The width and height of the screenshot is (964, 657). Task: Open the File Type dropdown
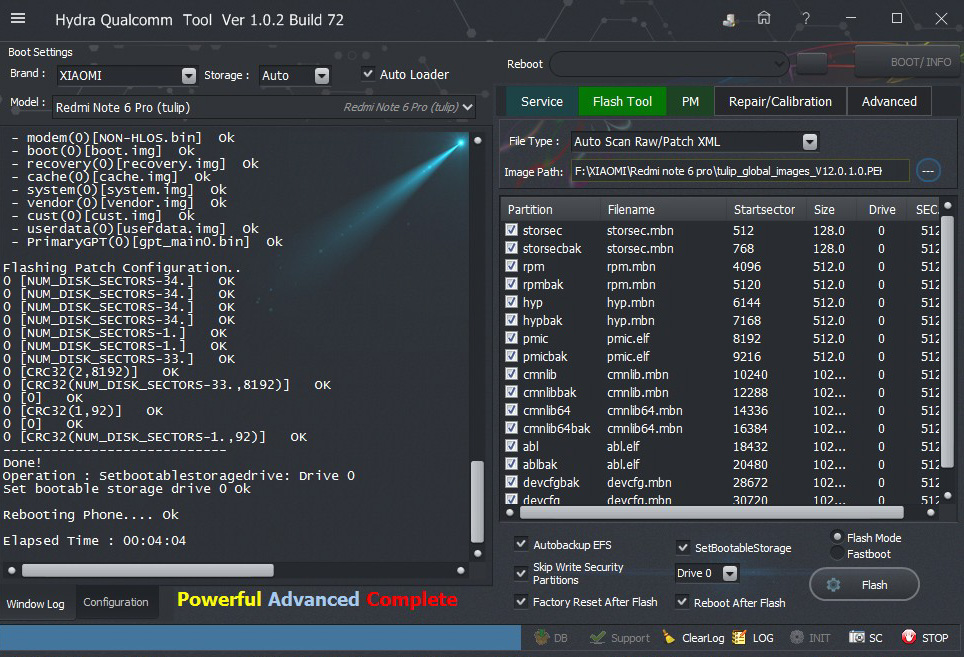click(809, 142)
